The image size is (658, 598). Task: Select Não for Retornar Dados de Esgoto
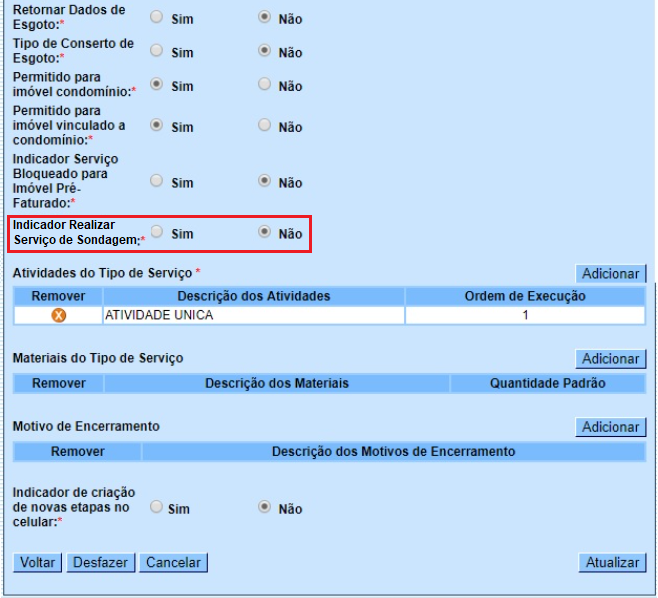264,17
